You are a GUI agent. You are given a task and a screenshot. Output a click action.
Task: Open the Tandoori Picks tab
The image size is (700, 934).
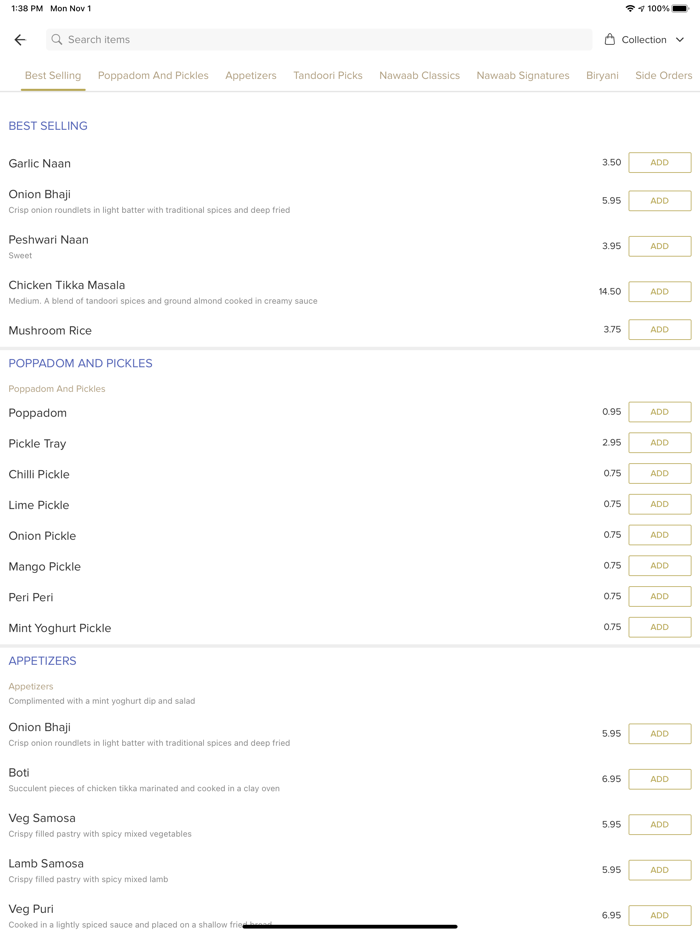(328, 76)
